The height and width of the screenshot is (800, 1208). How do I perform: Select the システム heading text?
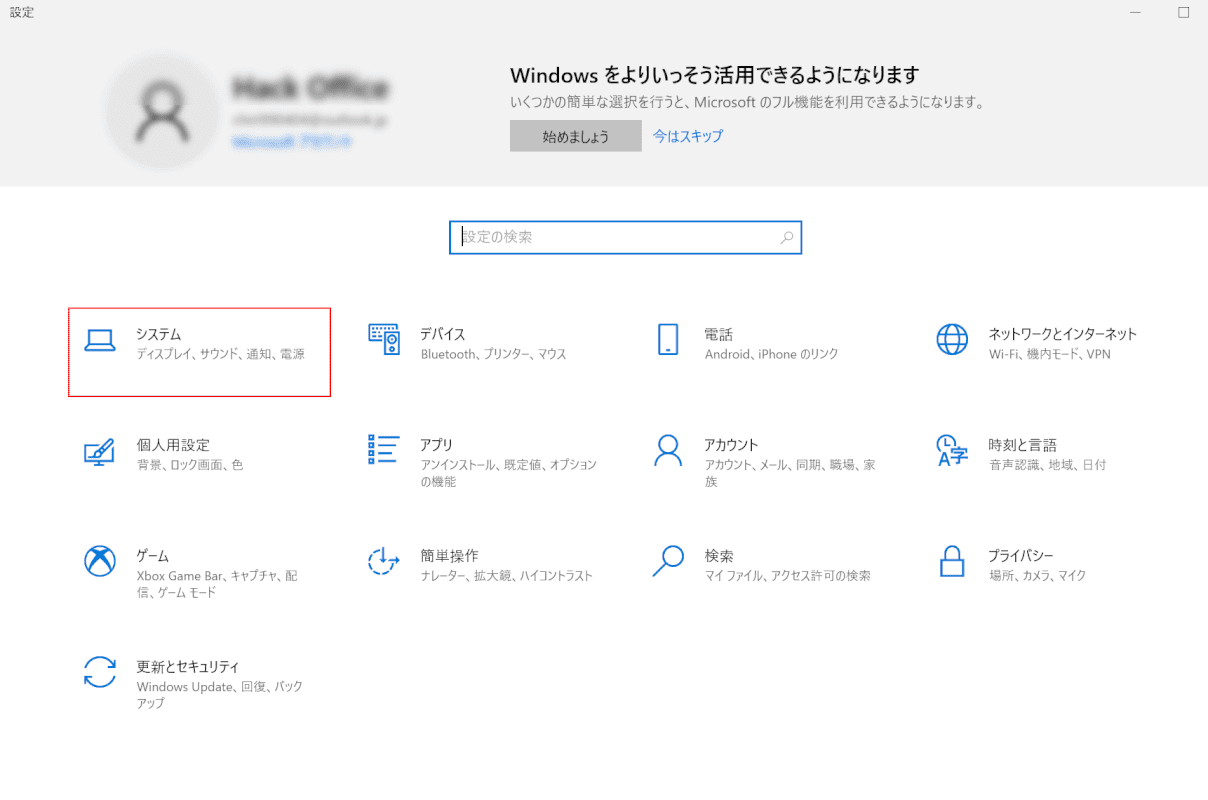point(159,334)
